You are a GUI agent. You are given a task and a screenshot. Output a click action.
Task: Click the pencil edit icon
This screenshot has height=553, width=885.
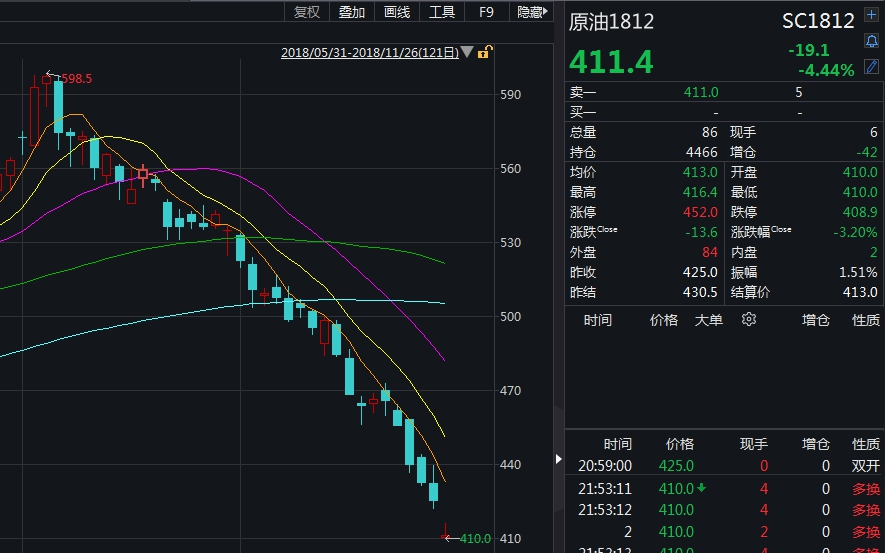871,67
